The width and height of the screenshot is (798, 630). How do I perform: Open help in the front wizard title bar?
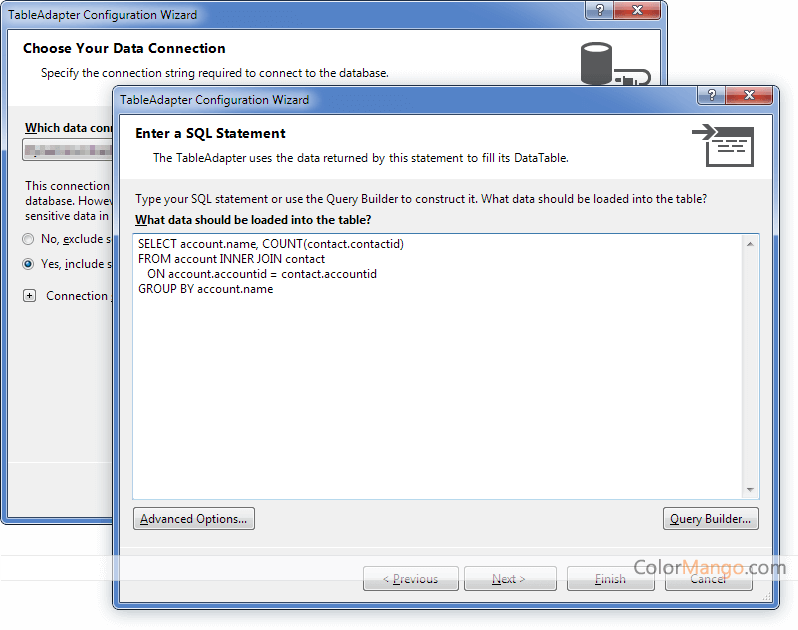coord(712,95)
